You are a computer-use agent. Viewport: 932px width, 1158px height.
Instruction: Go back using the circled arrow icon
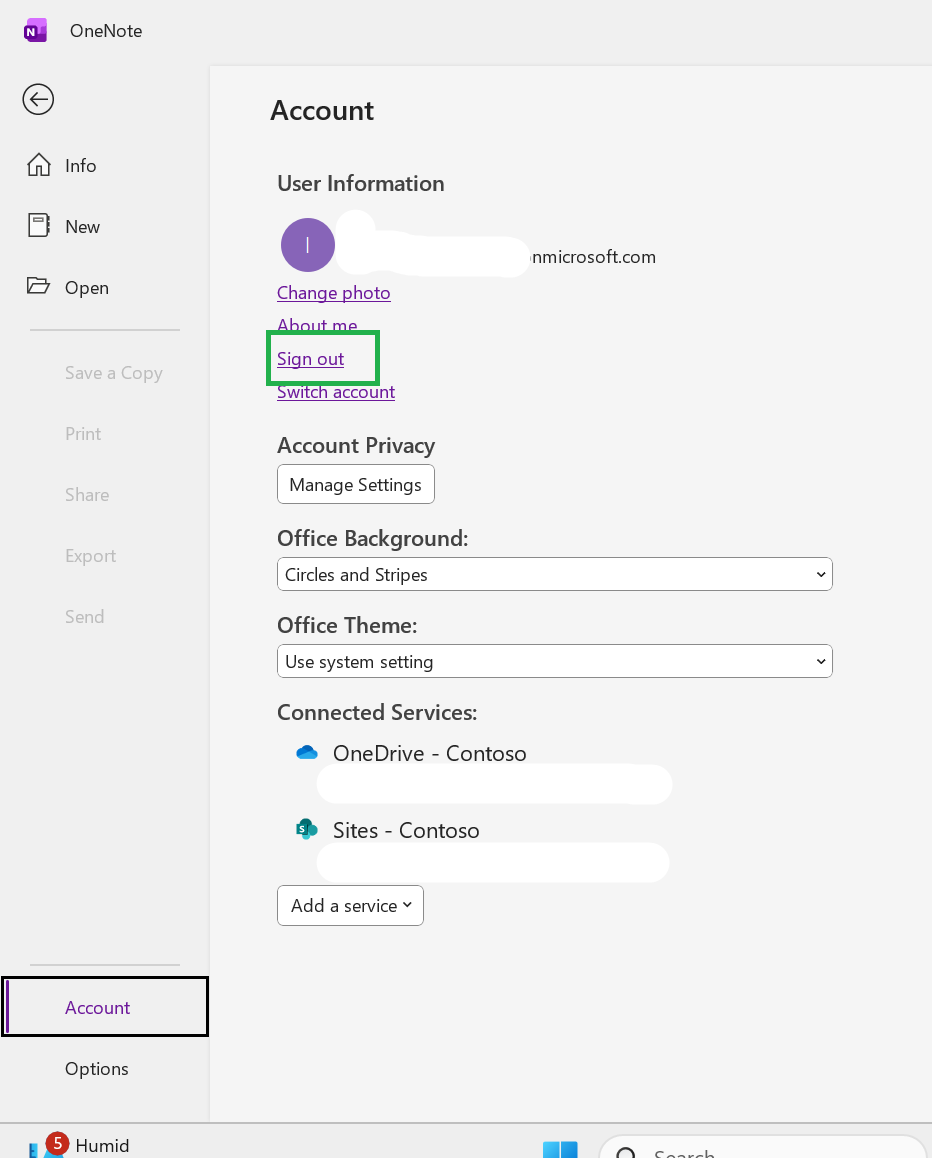(x=38, y=99)
